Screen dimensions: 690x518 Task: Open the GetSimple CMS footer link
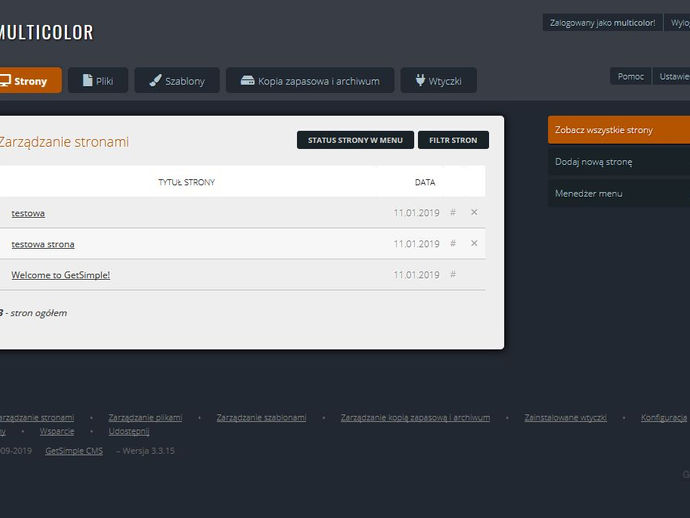tap(74, 451)
